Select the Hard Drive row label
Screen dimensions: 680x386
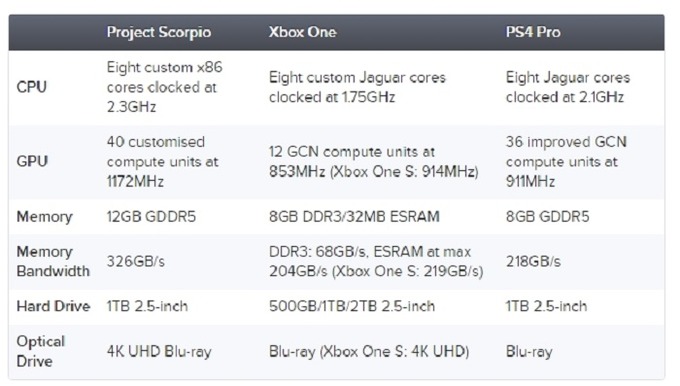[53, 306]
